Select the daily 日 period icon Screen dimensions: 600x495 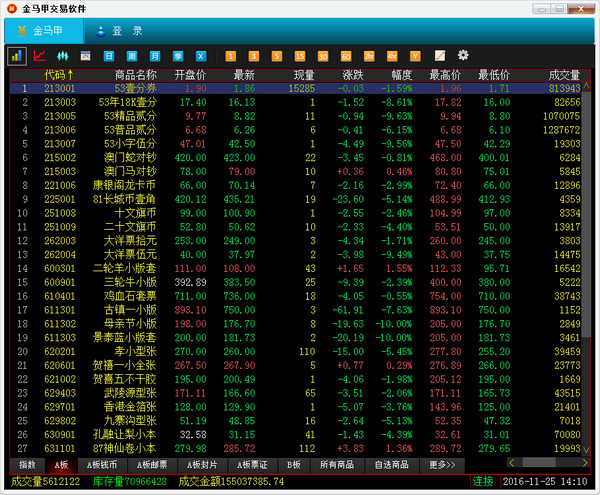point(109,57)
